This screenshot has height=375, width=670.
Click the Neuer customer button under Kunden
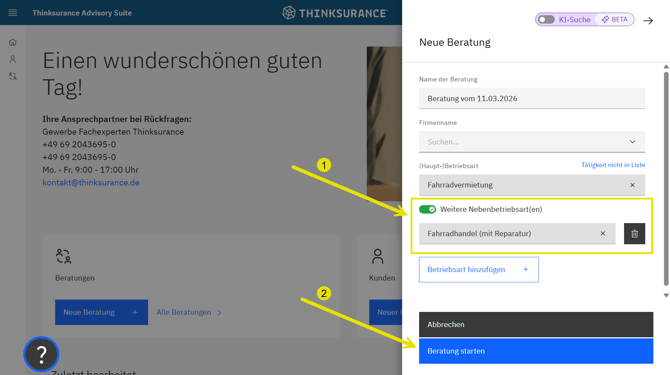(x=385, y=312)
